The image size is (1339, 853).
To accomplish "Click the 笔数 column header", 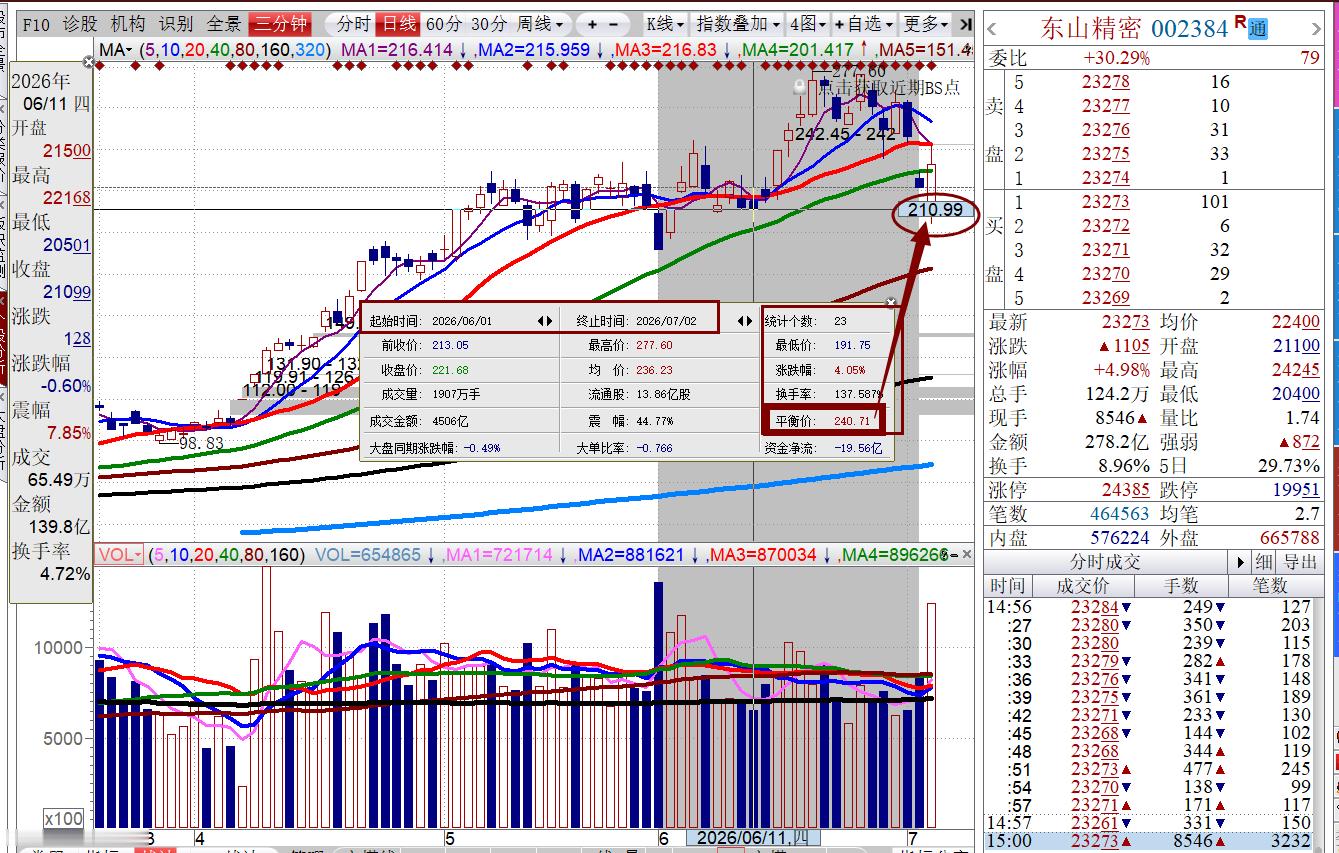I will click(x=1269, y=586).
